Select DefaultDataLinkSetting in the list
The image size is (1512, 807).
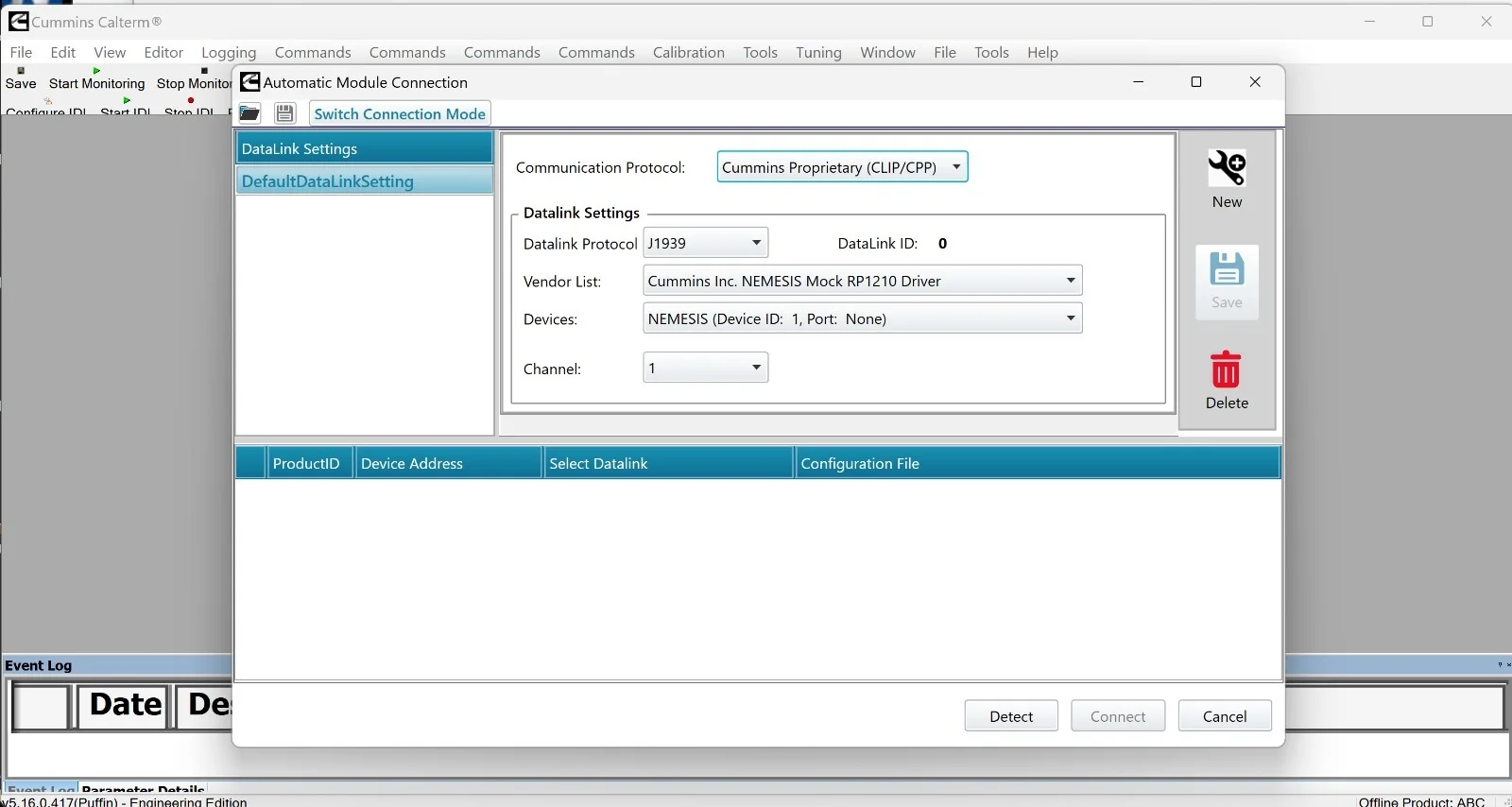[364, 181]
